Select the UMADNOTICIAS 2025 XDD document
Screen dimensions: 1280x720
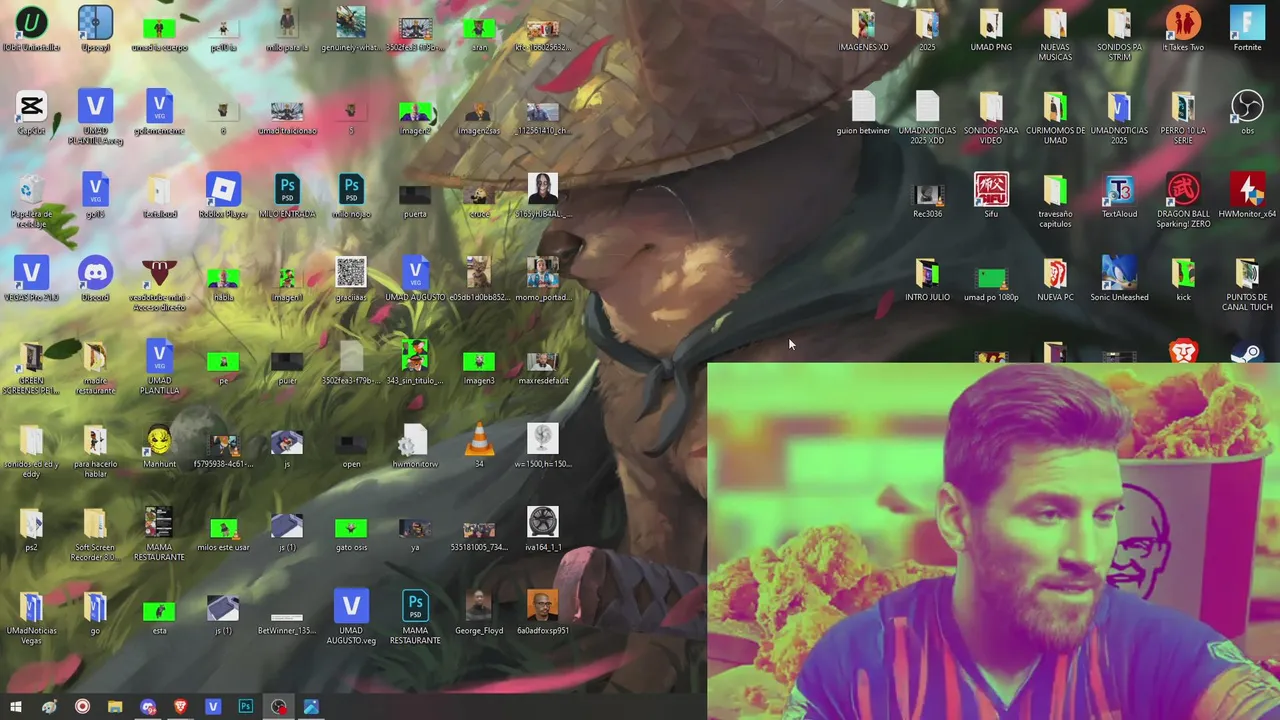(927, 118)
